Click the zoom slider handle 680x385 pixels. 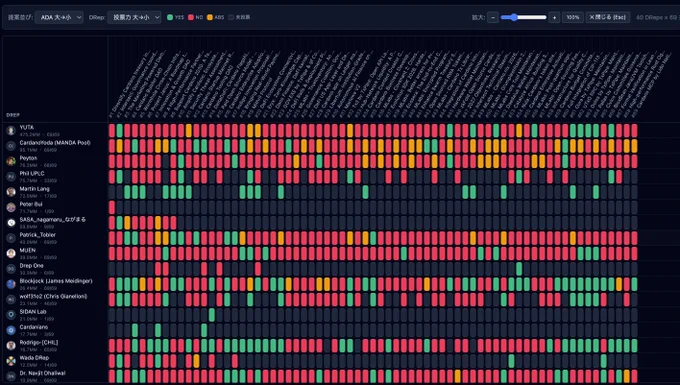coord(514,17)
